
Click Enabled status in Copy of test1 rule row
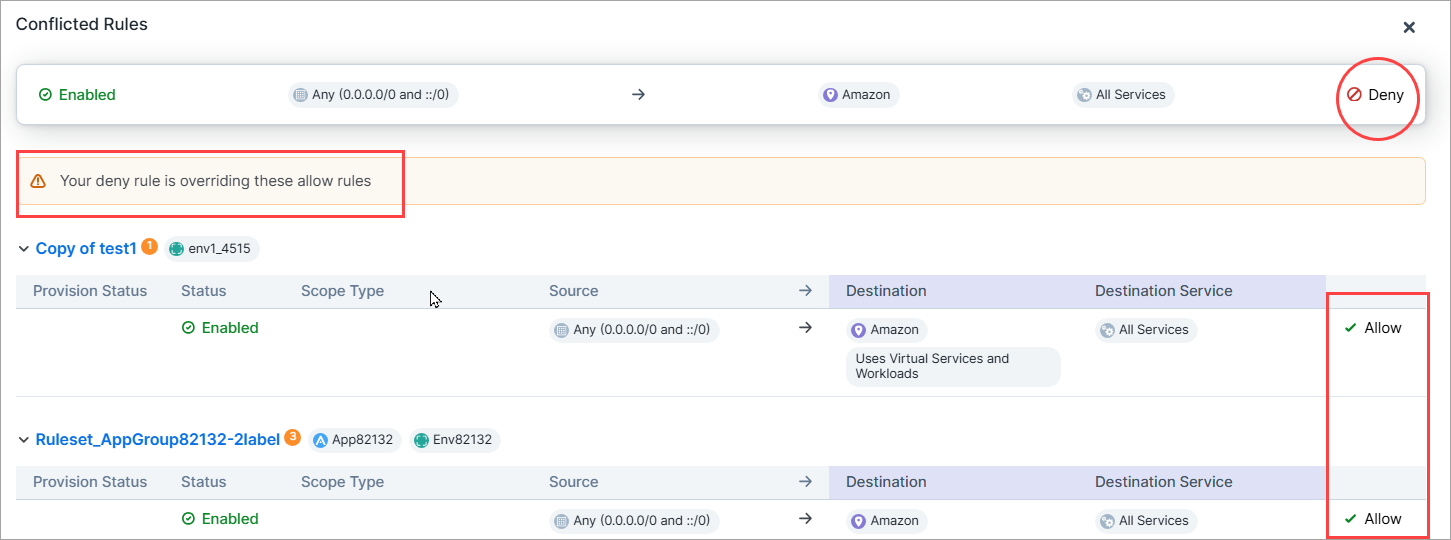[x=220, y=328]
